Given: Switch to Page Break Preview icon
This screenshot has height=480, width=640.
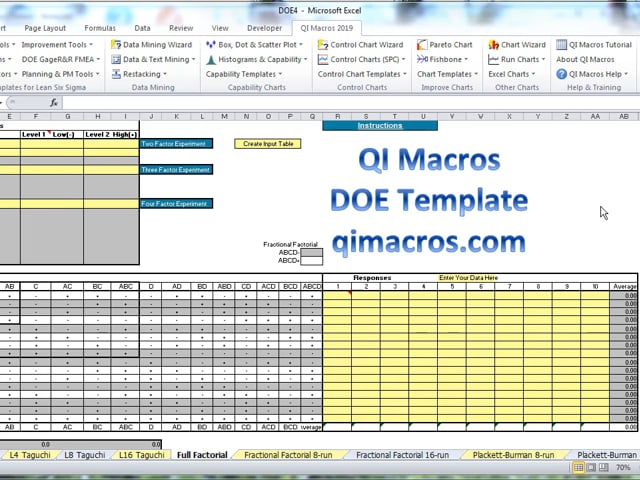Looking at the screenshot, I should pos(603,467).
